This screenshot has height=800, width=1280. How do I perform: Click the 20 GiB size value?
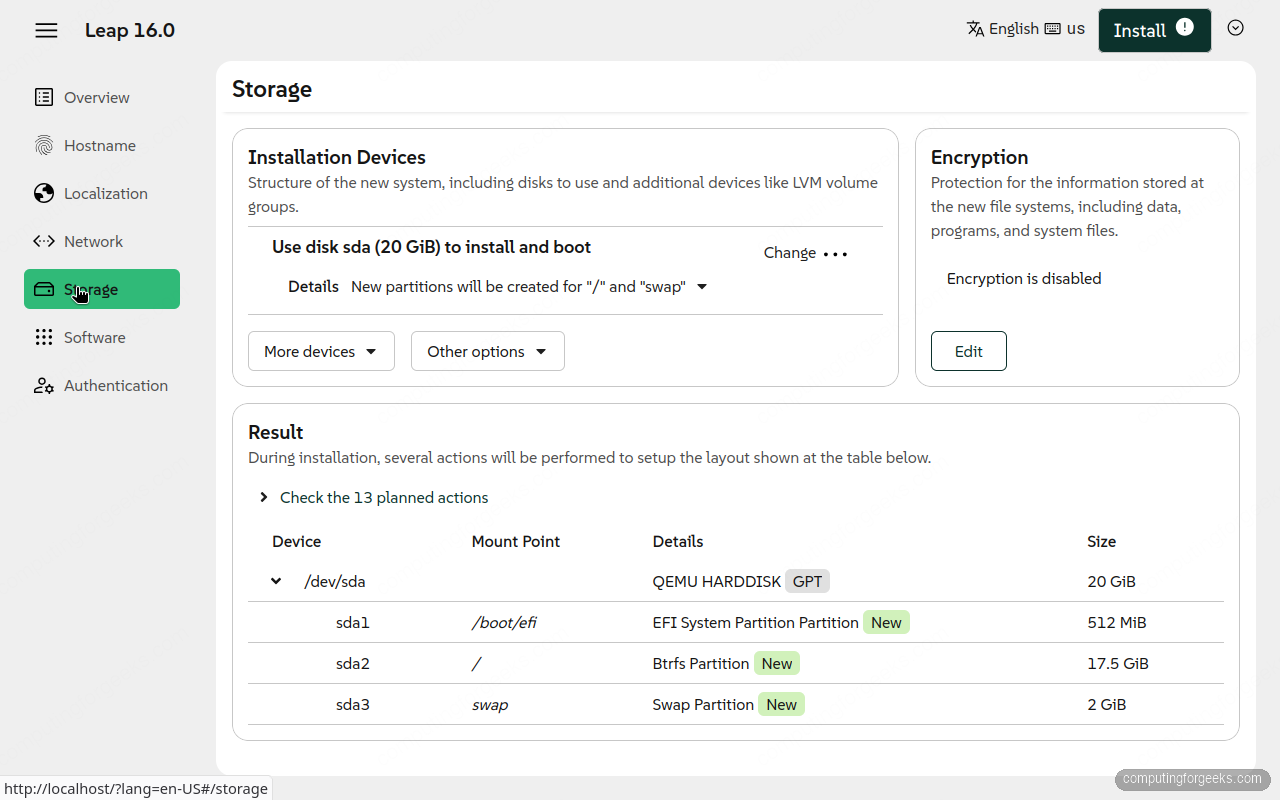pyautogui.click(x=1112, y=581)
